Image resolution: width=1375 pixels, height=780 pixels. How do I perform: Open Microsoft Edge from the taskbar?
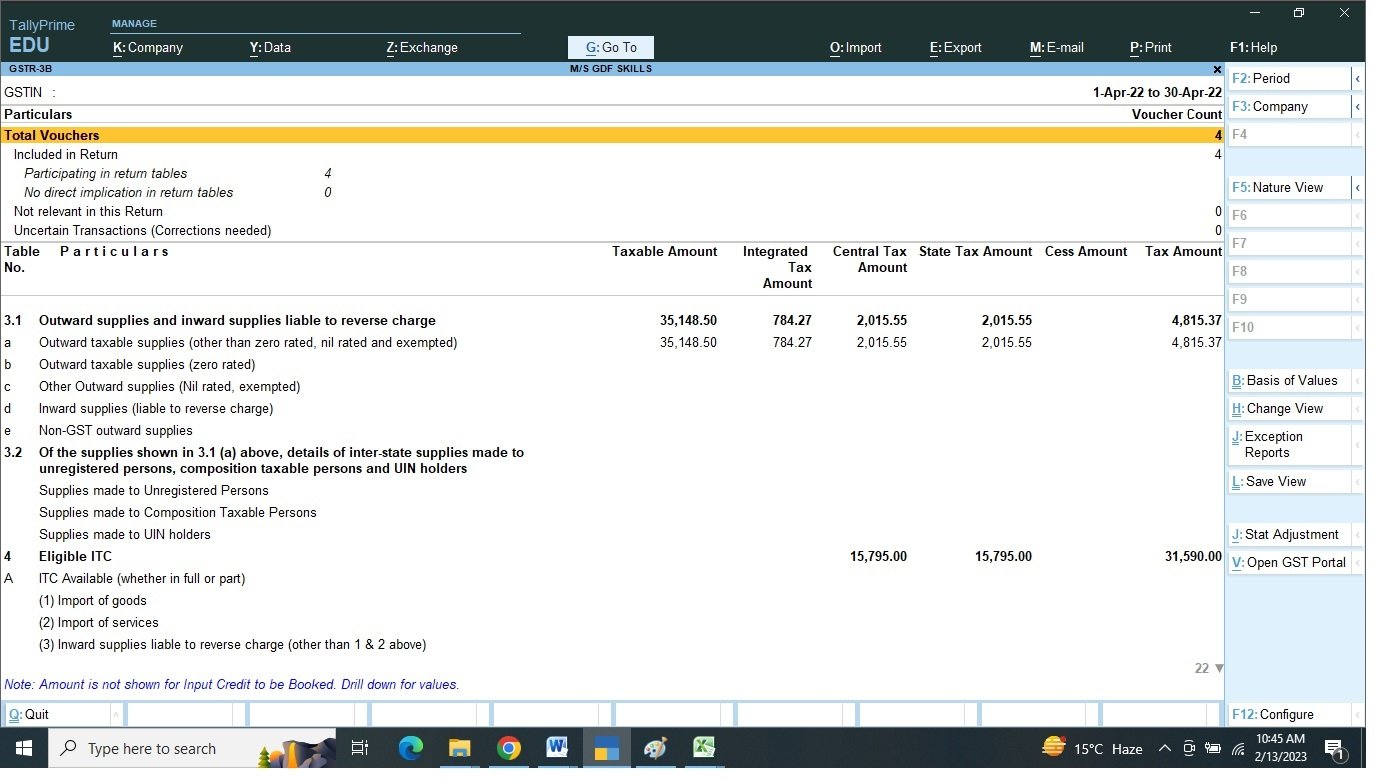click(x=411, y=748)
